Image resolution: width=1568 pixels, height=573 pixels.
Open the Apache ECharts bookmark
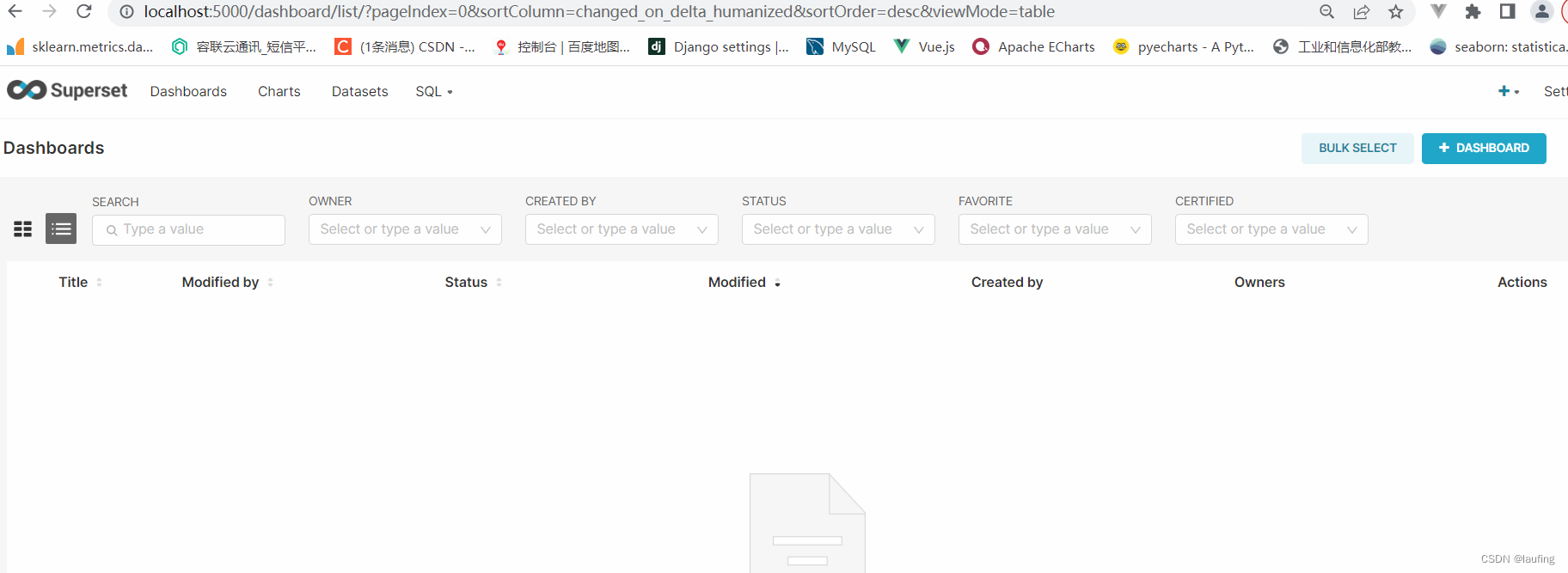[1033, 46]
